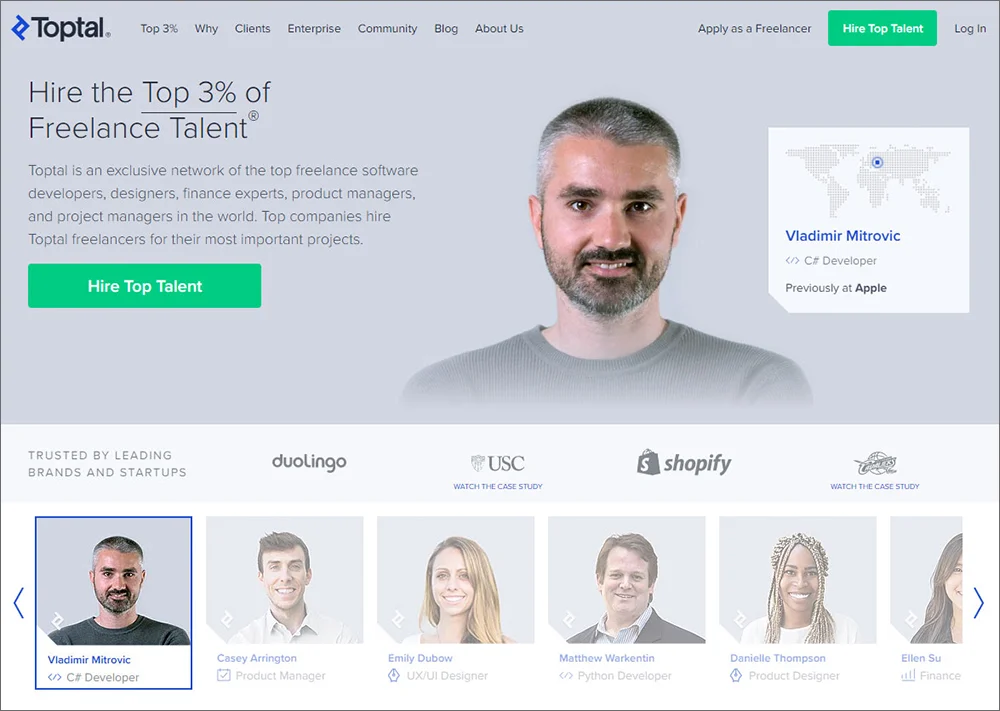Click Hire Top Talent button in header
Image resolution: width=1000 pixels, height=711 pixels.
pos(882,28)
